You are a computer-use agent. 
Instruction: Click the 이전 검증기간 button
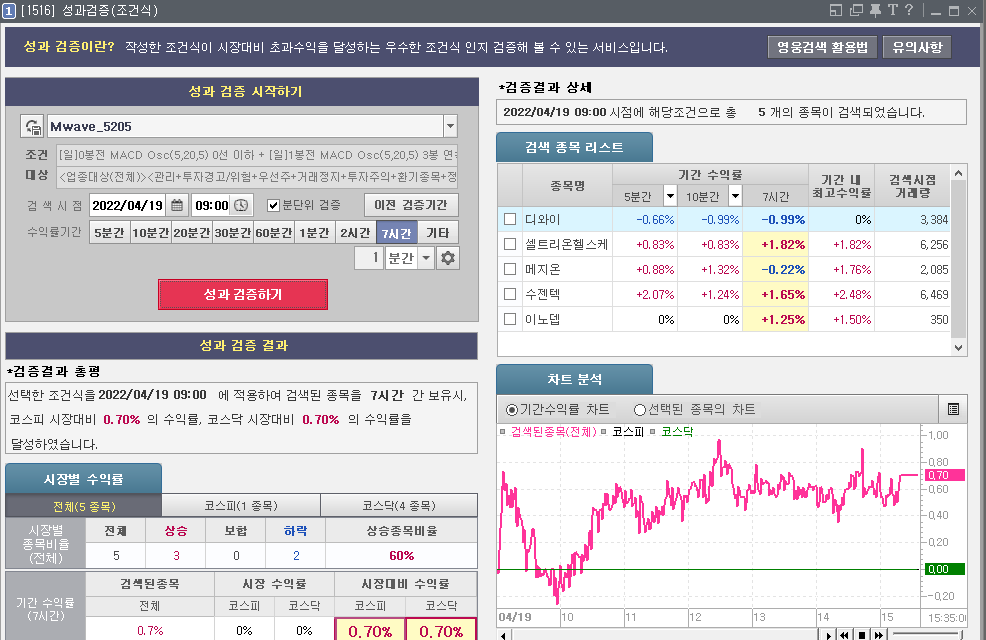411,205
